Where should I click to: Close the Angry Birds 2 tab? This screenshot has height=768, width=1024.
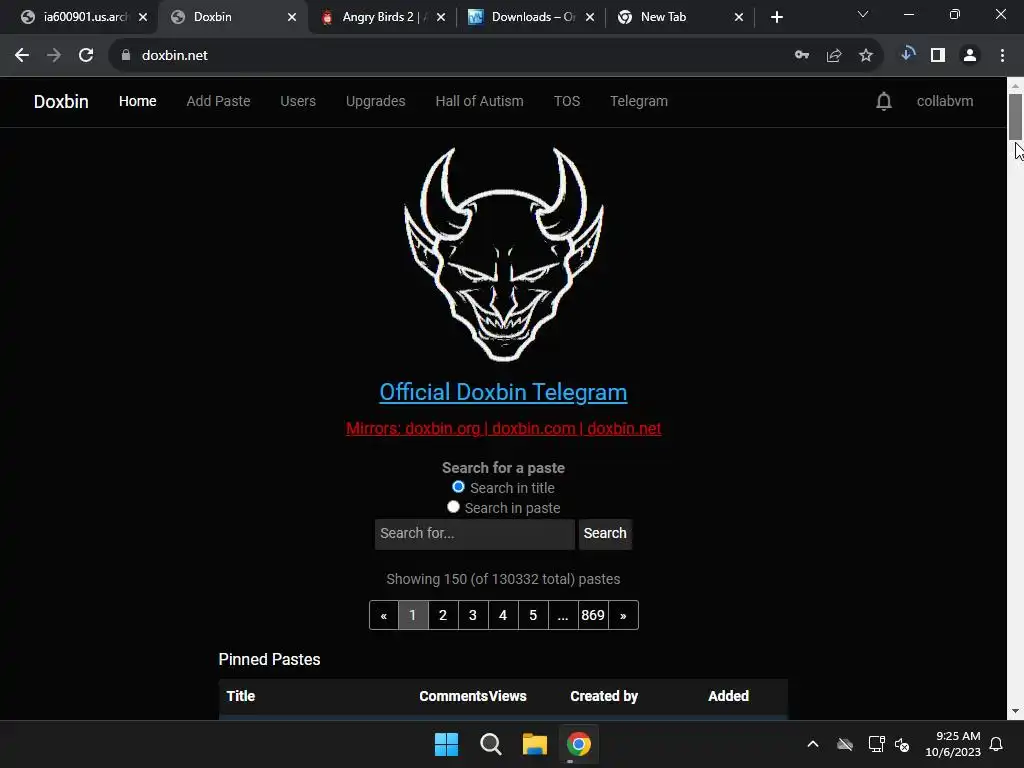pos(441,18)
